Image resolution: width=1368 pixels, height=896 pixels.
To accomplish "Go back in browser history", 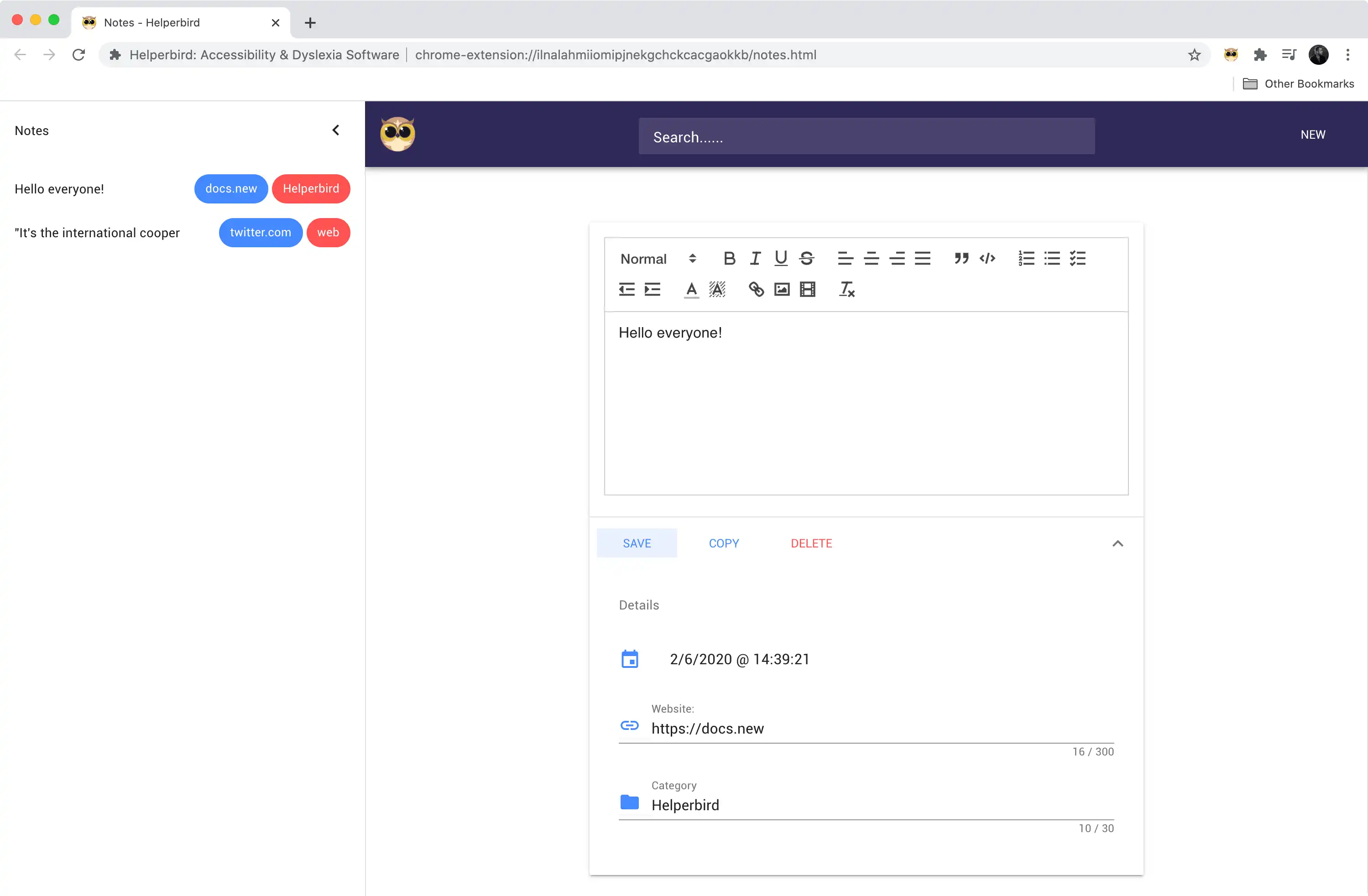I will tap(20, 55).
